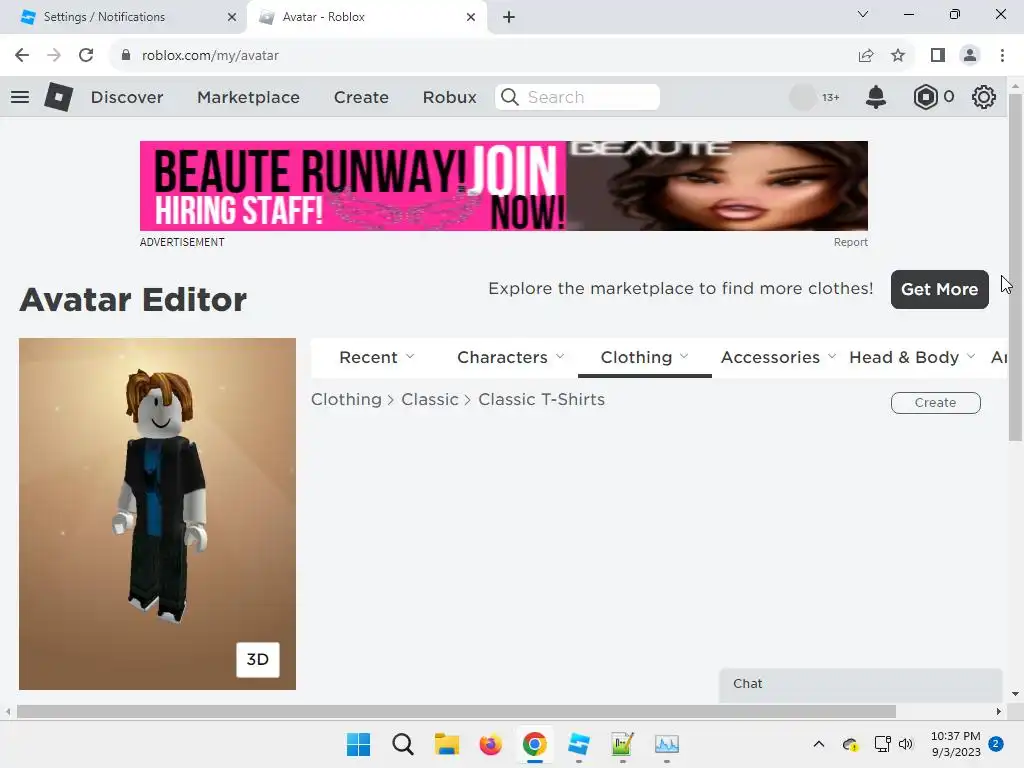
Task: Expand the Head & Body dropdown tab
Action: coord(912,357)
